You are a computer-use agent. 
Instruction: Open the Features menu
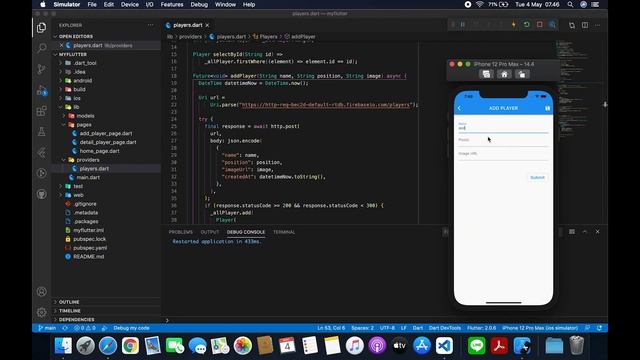click(172, 4)
